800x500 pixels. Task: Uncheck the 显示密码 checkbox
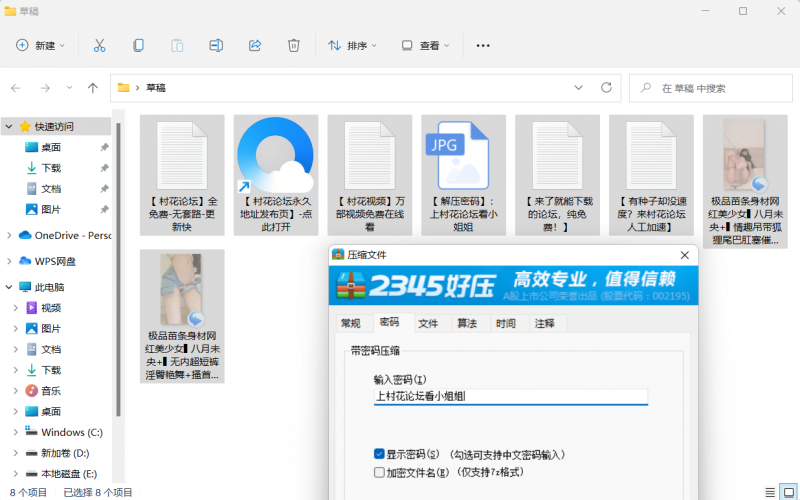(379, 453)
